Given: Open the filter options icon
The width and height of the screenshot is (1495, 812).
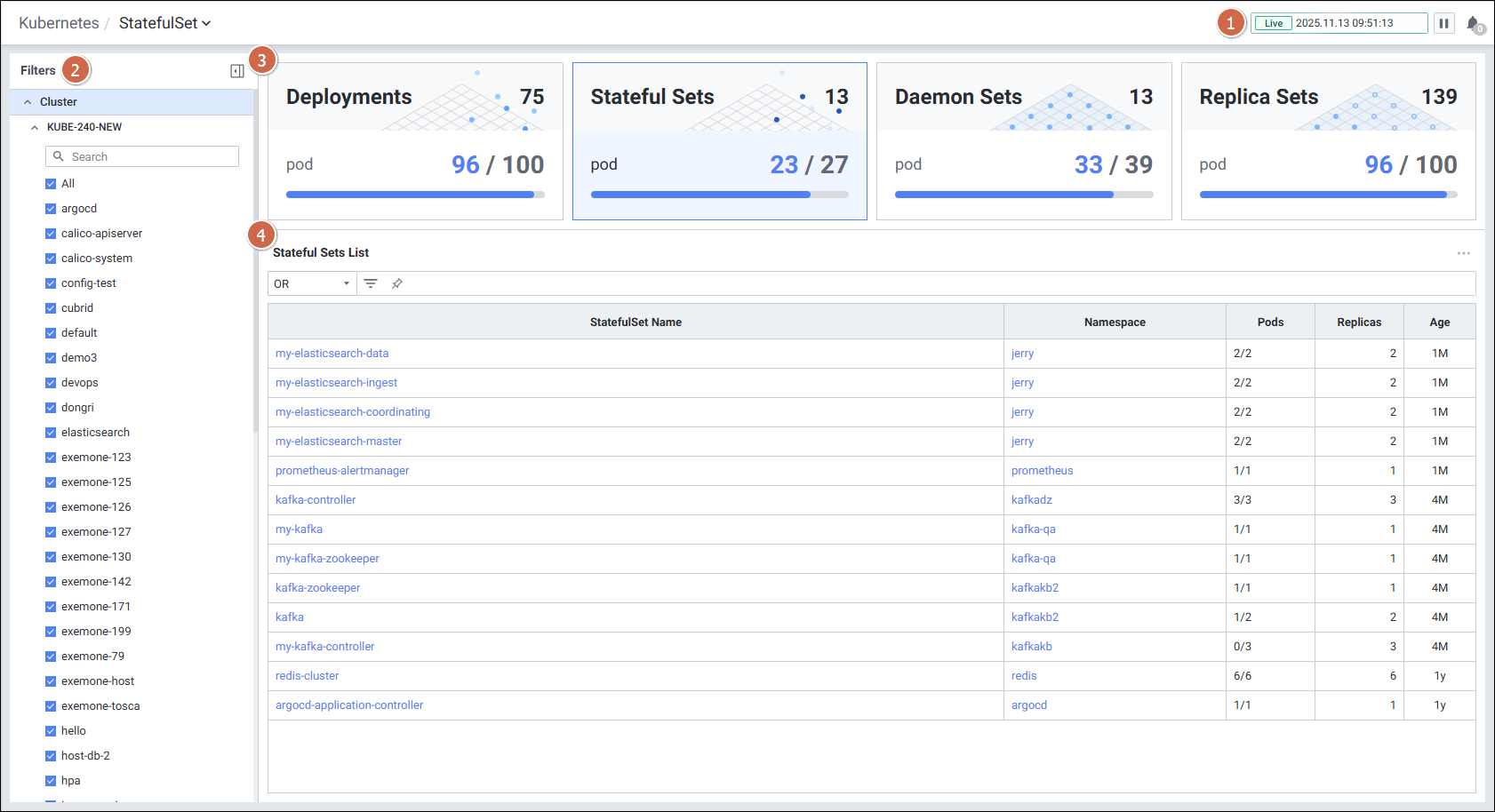Looking at the screenshot, I should (x=371, y=283).
